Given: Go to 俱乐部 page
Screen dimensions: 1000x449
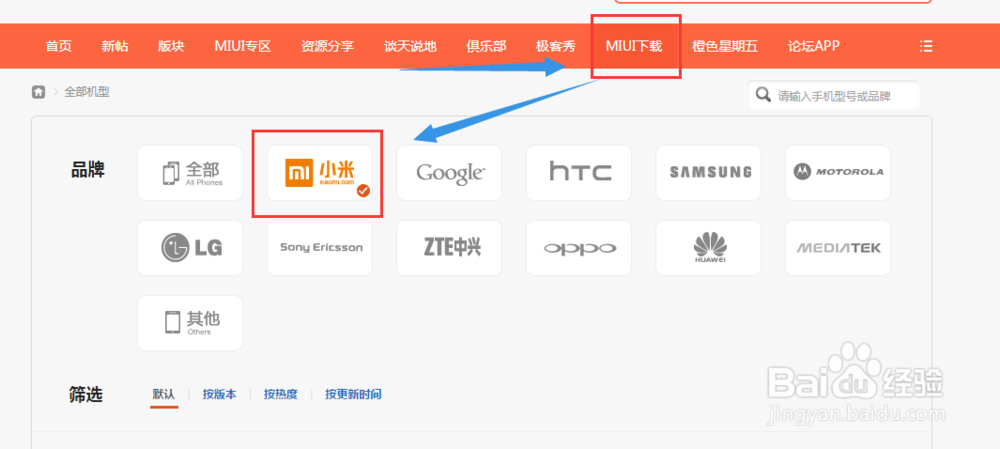Looking at the screenshot, I should coord(486,46).
